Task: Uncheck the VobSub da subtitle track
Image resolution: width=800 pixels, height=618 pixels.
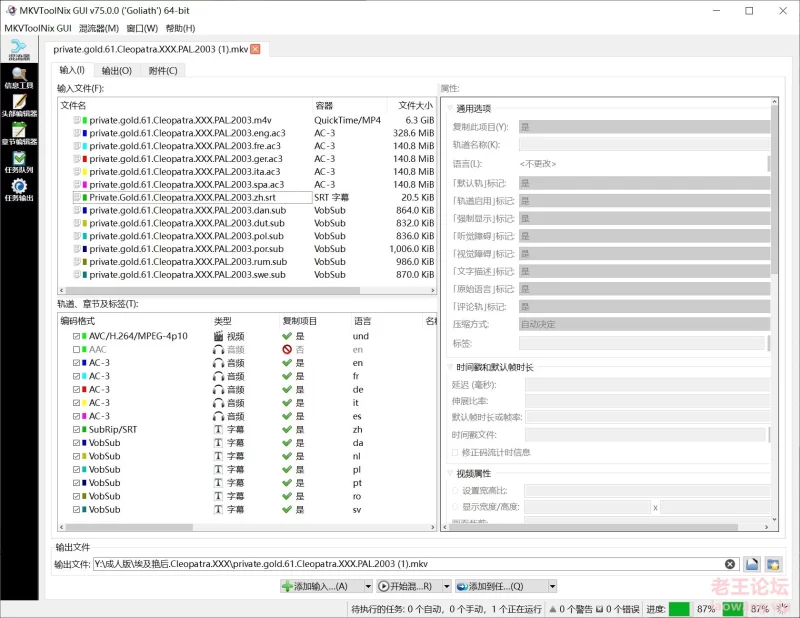Action: click(77, 442)
